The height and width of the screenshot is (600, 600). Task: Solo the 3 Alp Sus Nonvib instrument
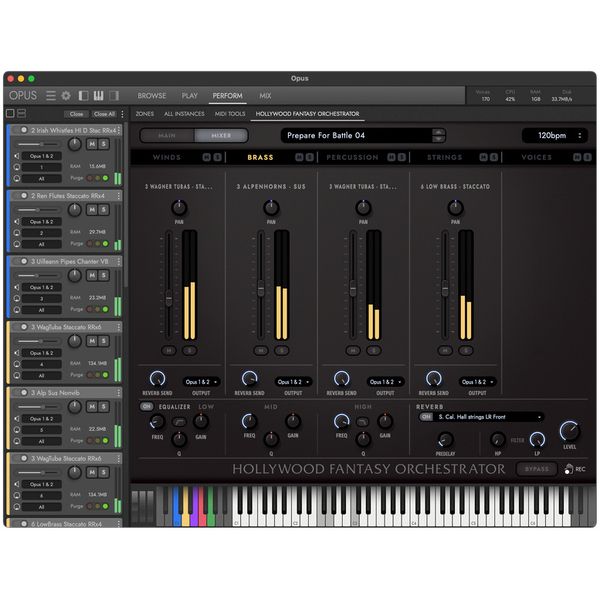(103, 406)
